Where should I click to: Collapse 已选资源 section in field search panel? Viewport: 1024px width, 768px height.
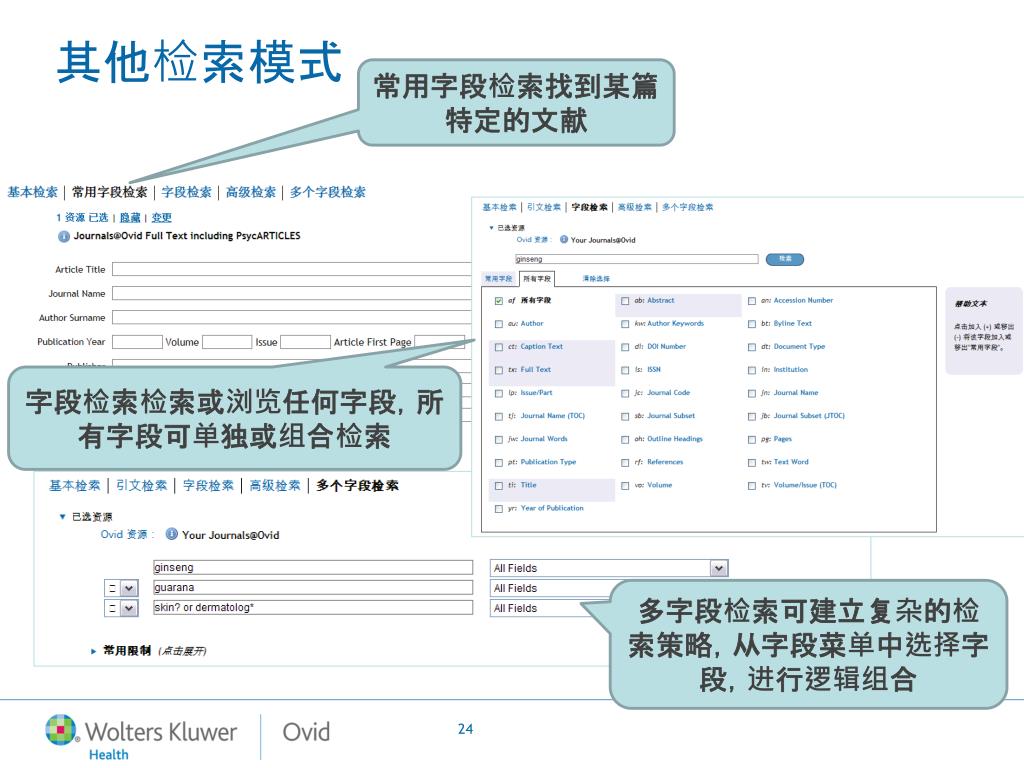click(x=491, y=227)
